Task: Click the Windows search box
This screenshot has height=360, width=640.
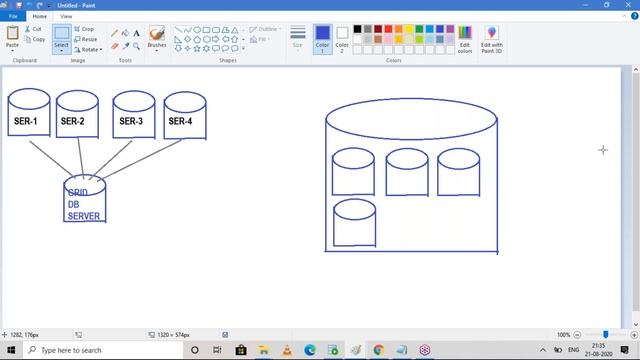Action: click(x=103, y=350)
